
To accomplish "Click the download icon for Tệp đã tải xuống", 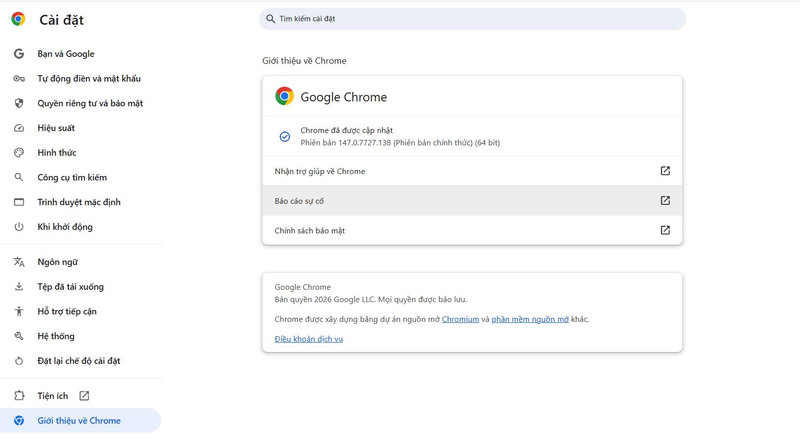I will tap(19, 286).
